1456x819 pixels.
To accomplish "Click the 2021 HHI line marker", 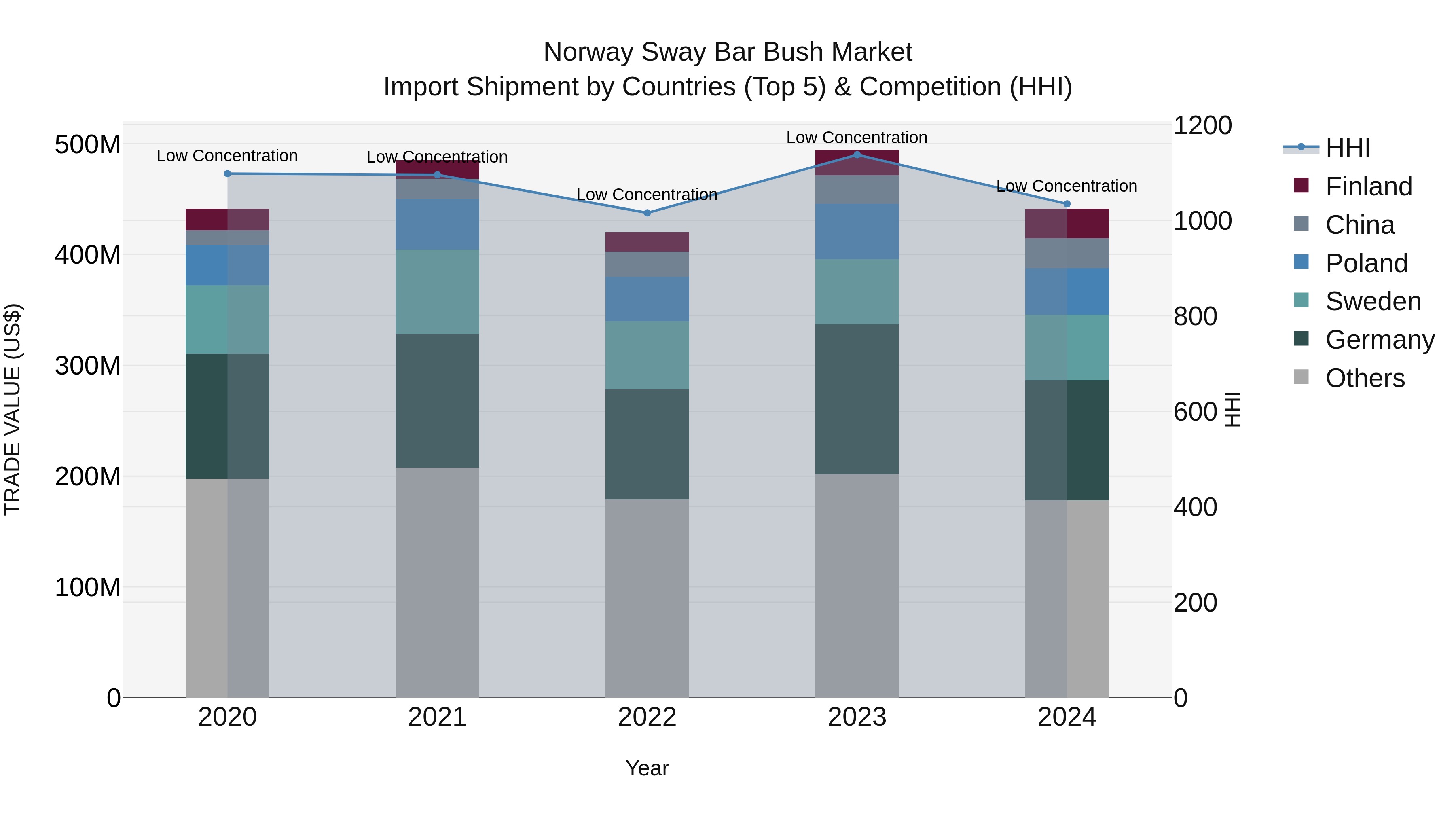I will [437, 175].
